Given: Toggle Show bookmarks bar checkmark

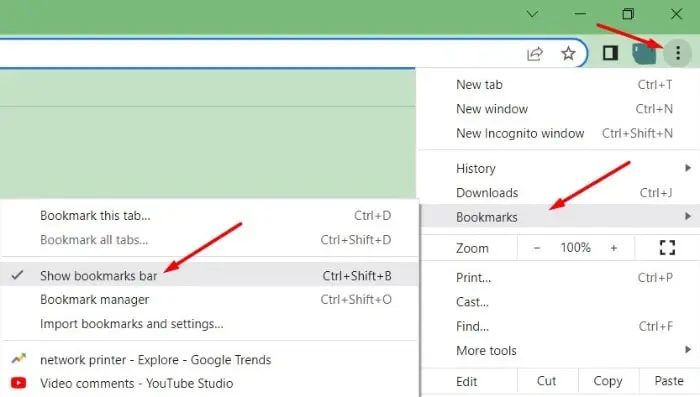Looking at the screenshot, I should pos(209,276).
